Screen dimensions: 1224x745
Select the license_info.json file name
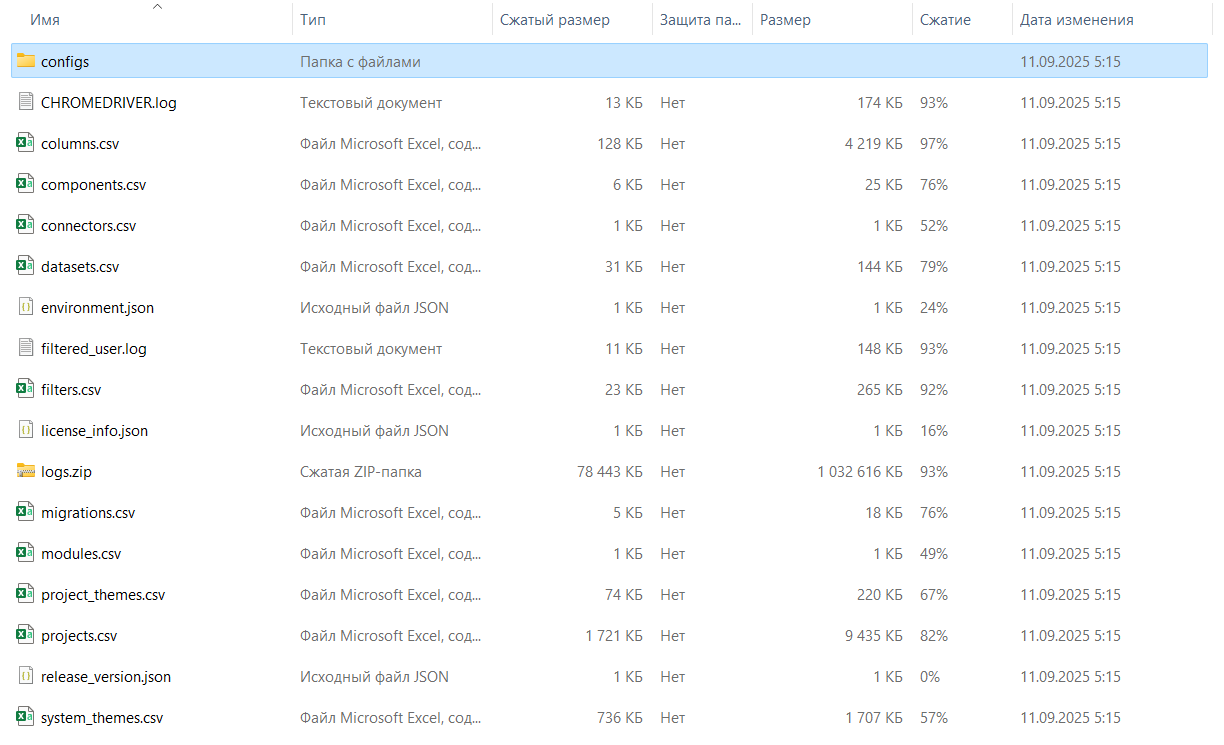click(94, 431)
